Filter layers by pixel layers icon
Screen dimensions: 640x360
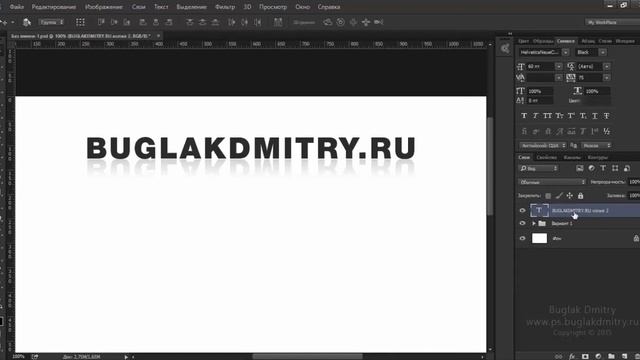tap(580, 168)
